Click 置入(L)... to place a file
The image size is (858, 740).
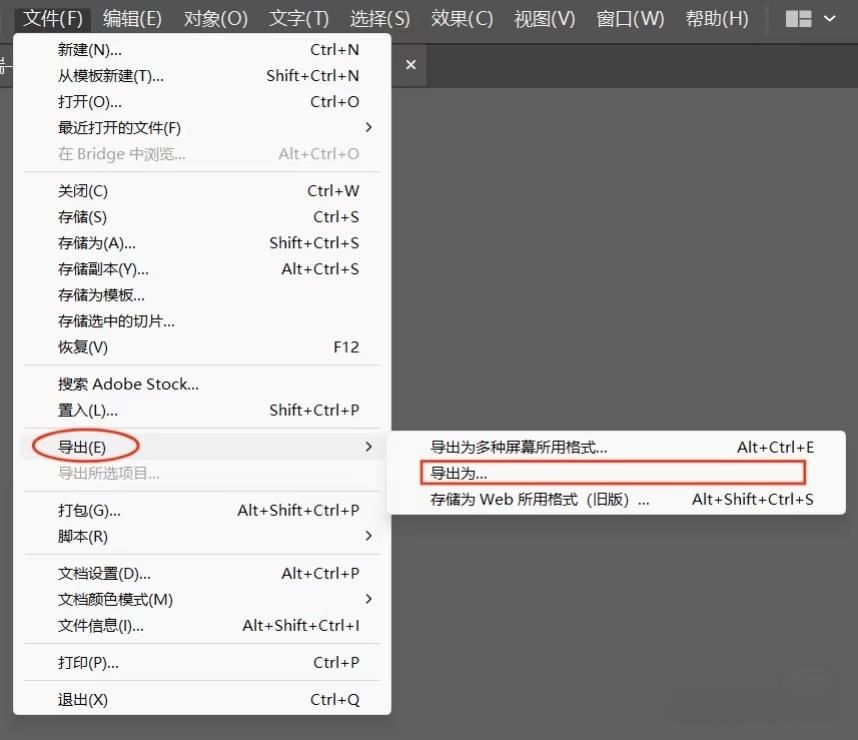click(x=87, y=410)
